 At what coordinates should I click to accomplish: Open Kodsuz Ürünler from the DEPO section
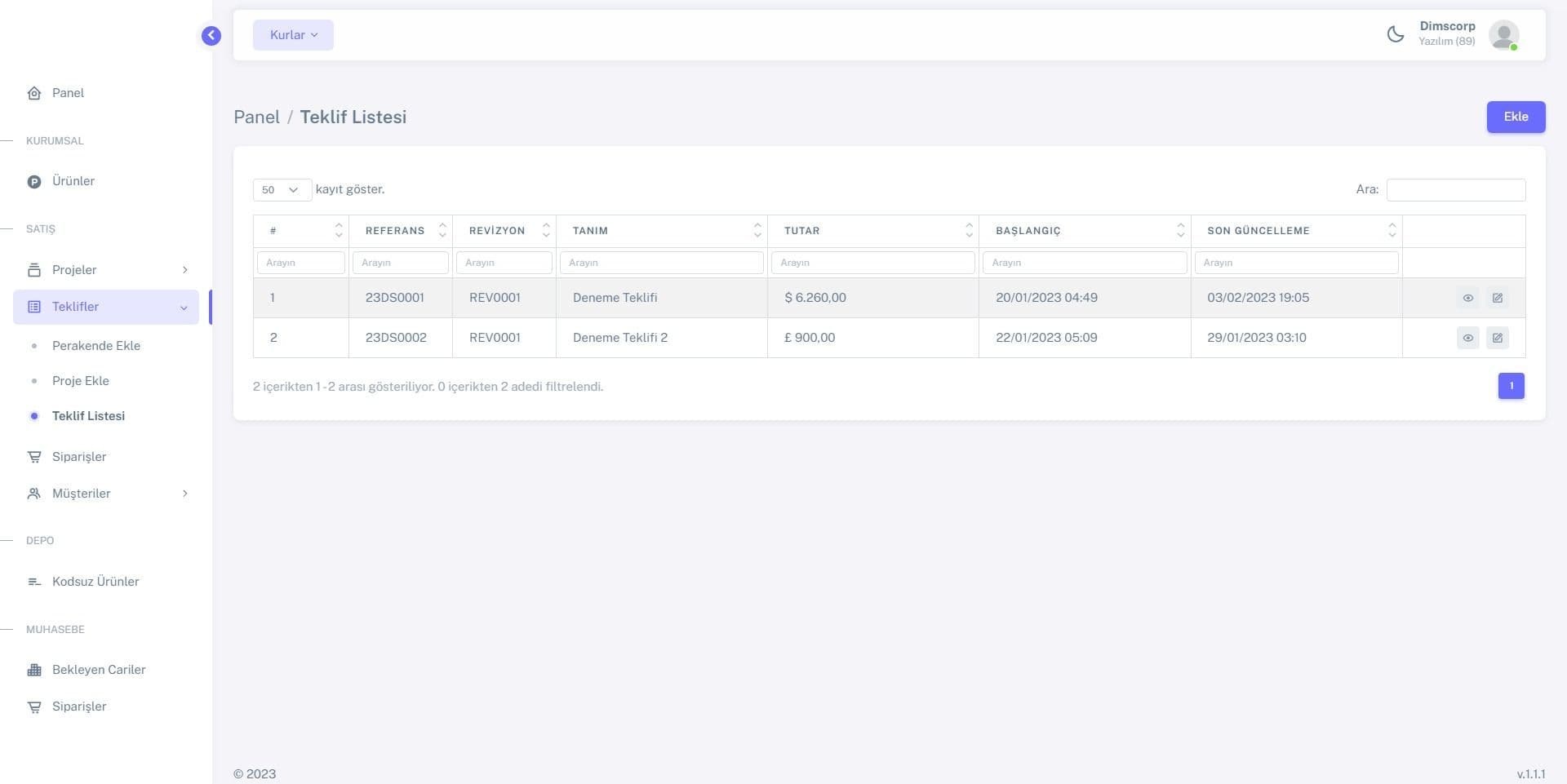point(94,581)
